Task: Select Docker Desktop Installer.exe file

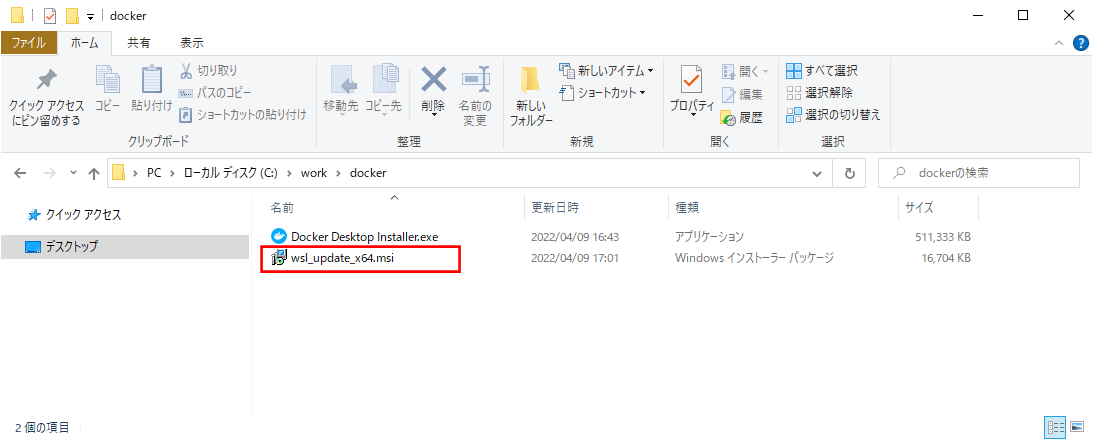Action: [364, 236]
